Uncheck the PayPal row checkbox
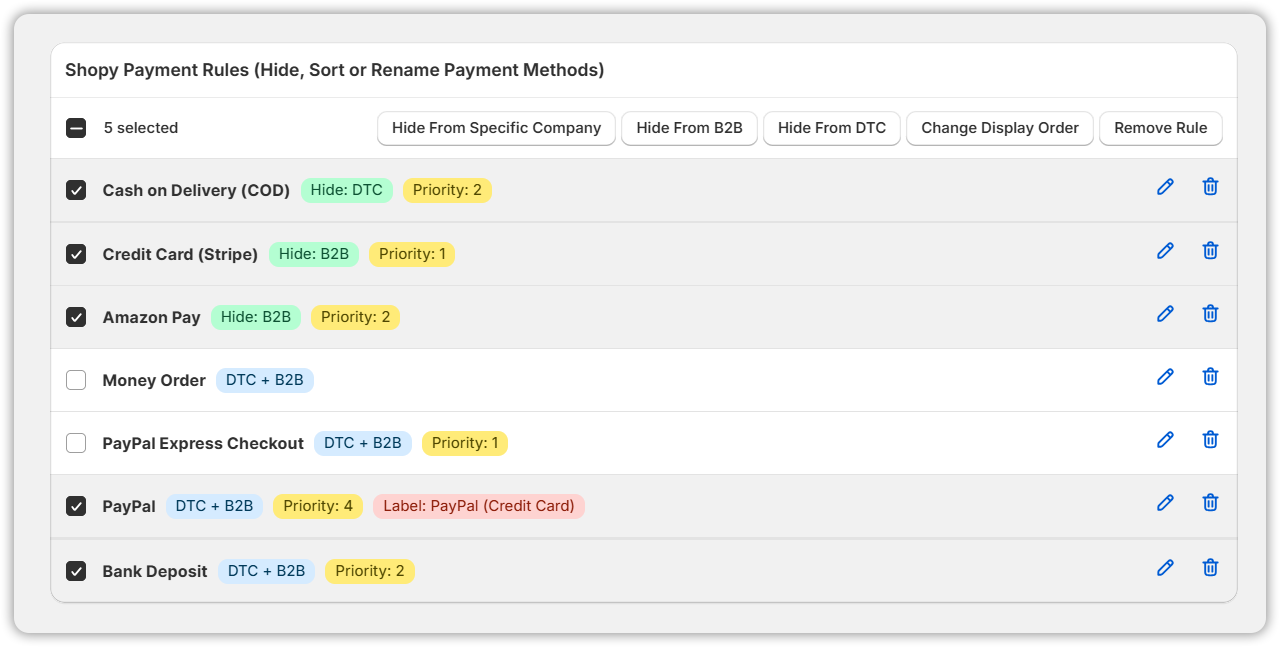Image resolution: width=1280 pixels, height=647 pixels. (x=76, y=506)
